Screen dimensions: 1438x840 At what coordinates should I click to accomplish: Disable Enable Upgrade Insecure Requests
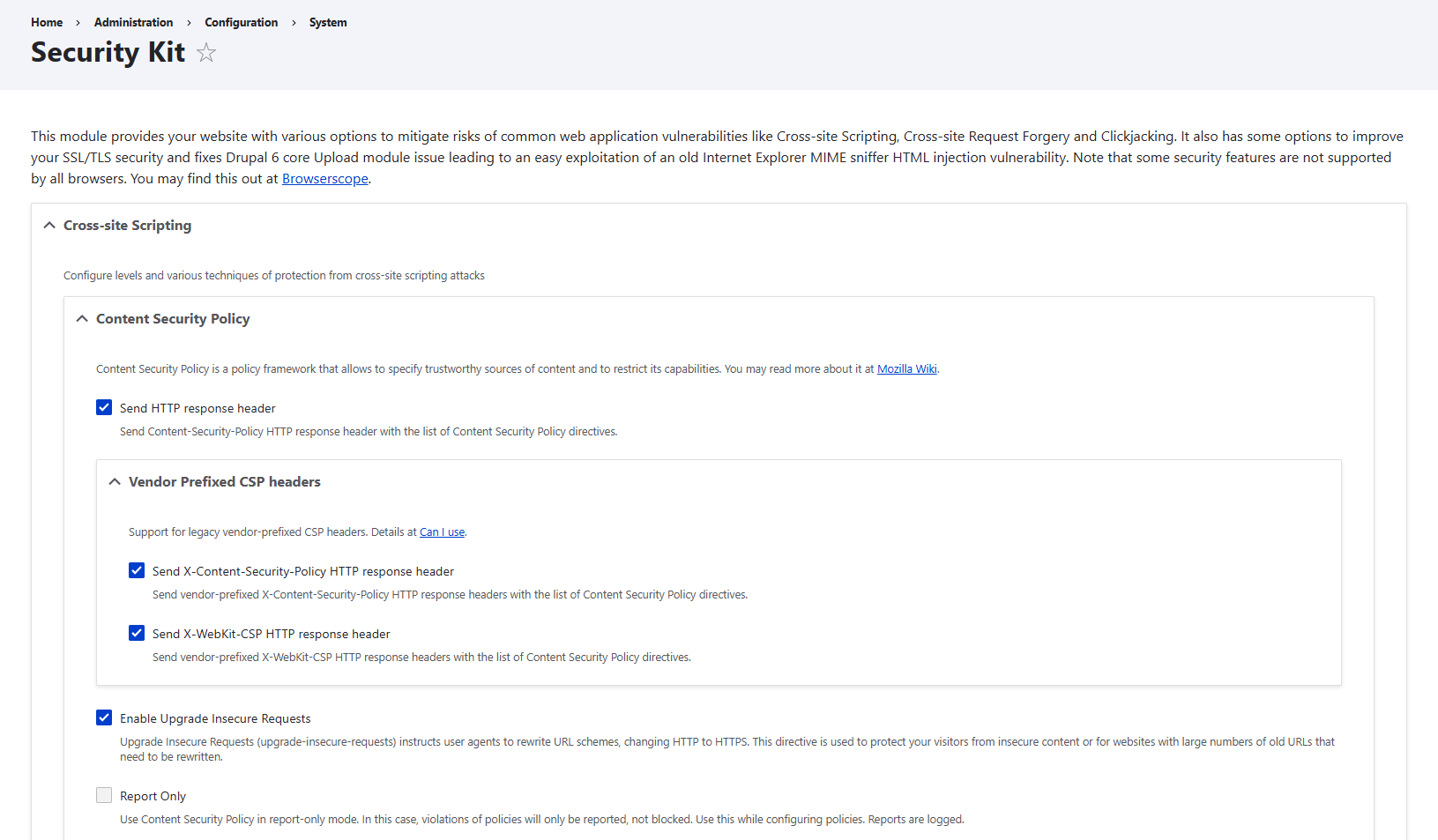[x=104, y=717]
